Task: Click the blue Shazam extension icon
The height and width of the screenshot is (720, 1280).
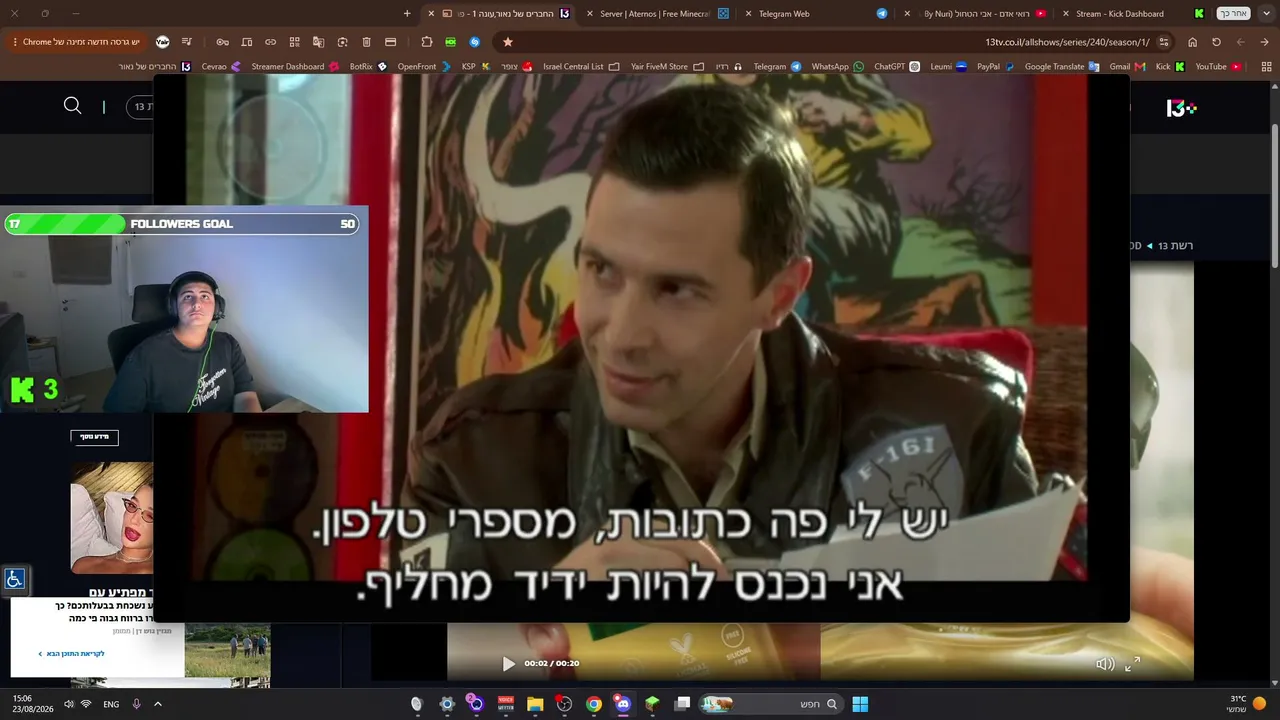Action: click(475, 42)
